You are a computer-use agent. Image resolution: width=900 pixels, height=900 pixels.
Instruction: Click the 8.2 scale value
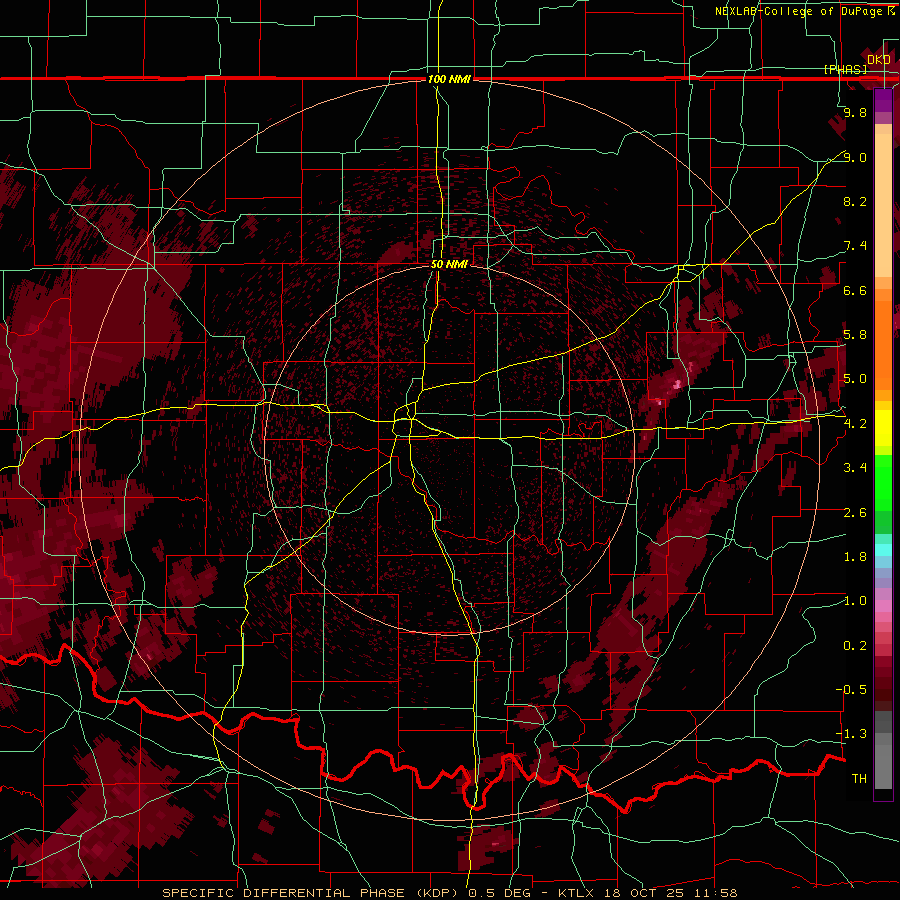pos(855,201)
